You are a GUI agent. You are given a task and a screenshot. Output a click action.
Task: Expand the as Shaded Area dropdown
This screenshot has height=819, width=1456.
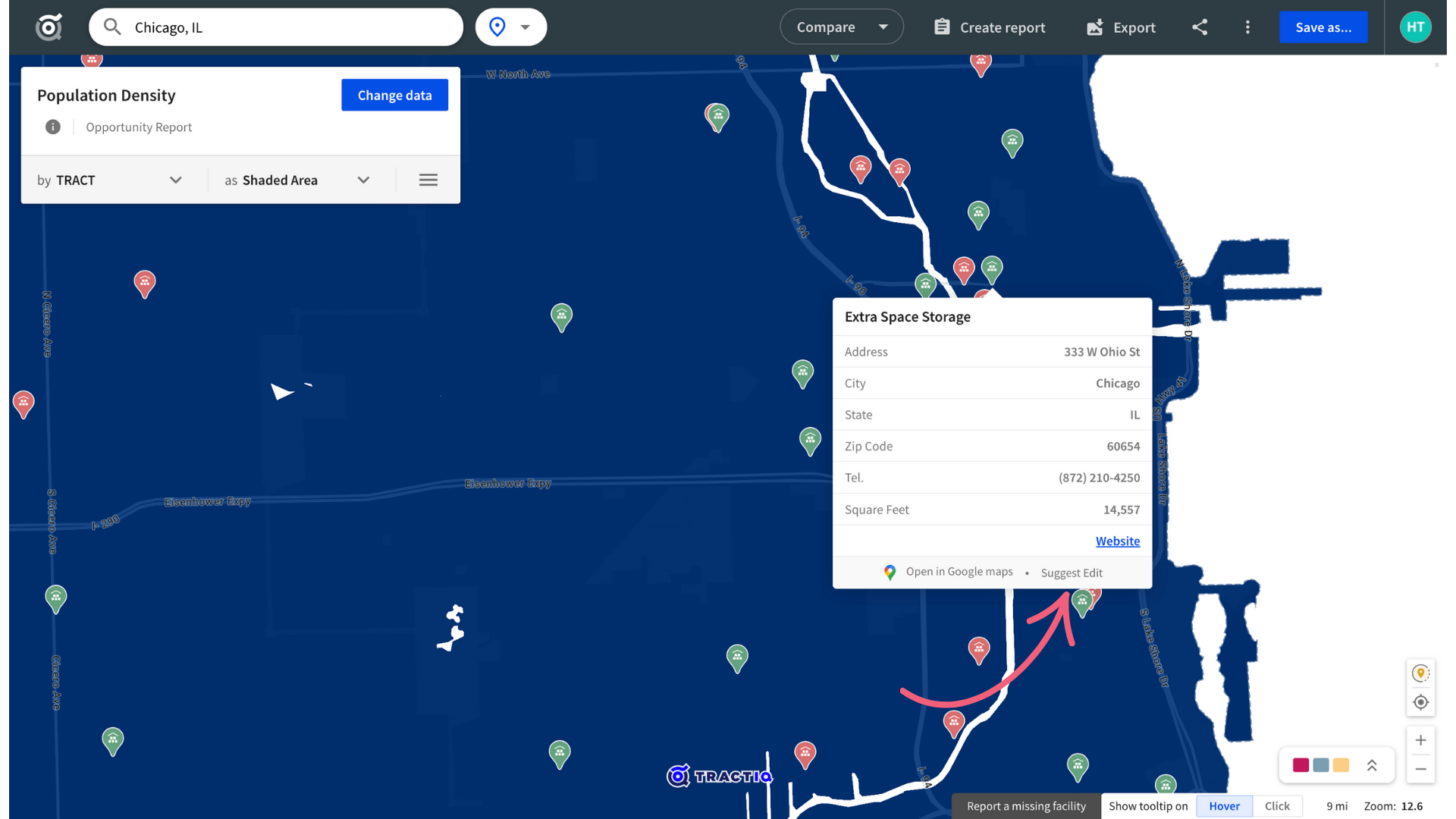click(297, 180)
